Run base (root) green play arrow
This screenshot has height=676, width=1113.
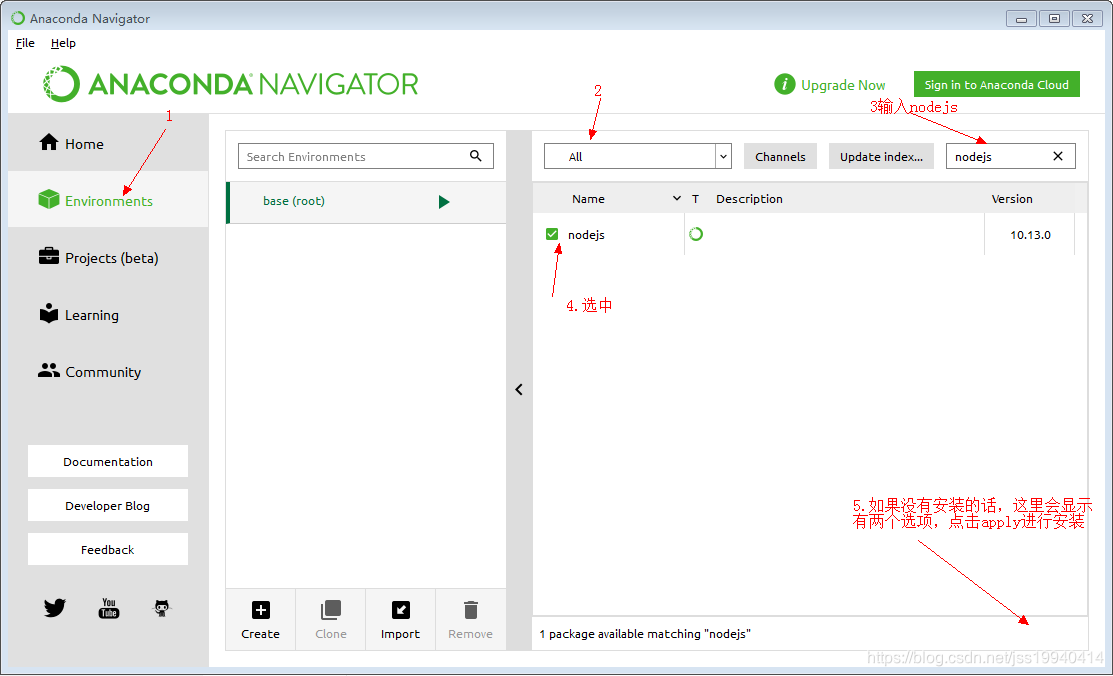[444, 202]
